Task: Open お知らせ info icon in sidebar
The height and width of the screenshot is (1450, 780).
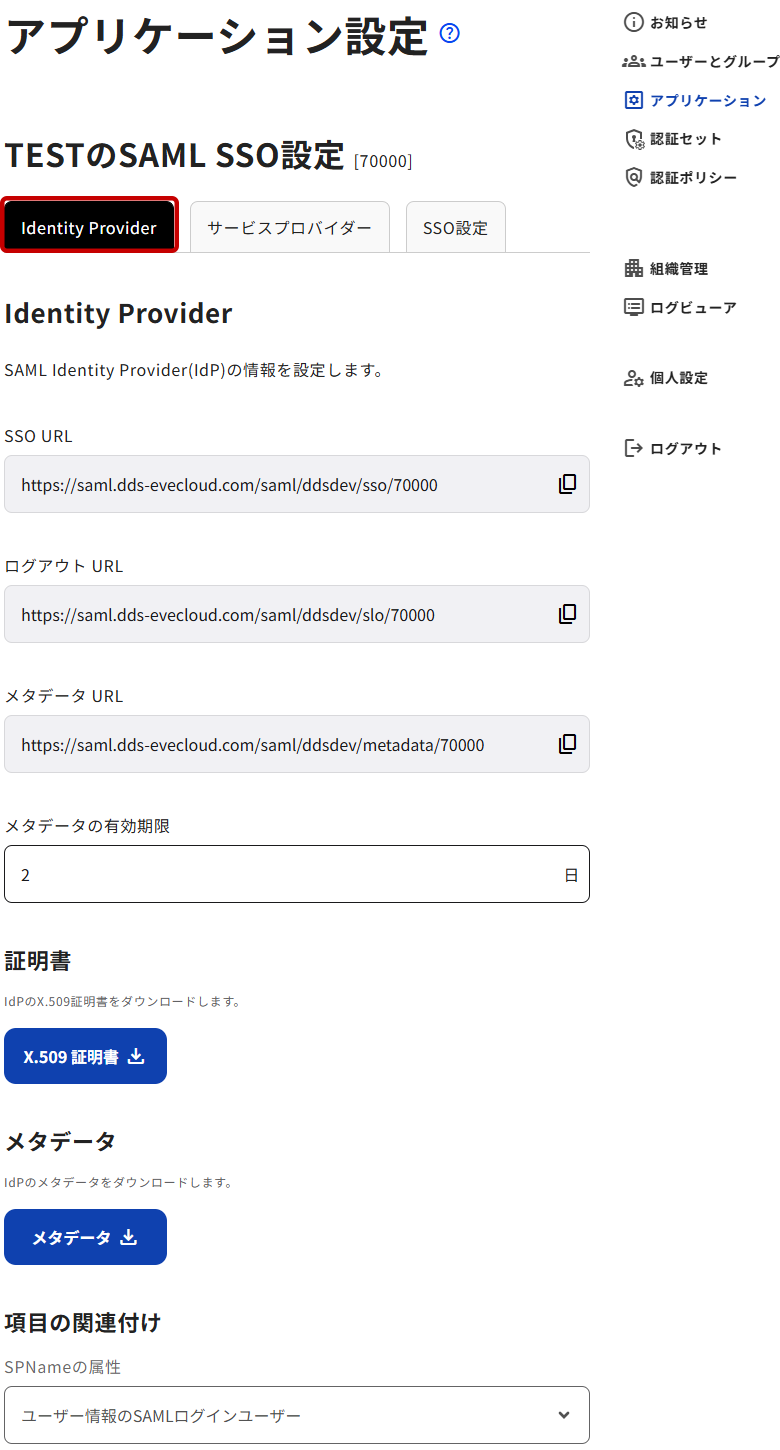Action: [x=633, y=22]
